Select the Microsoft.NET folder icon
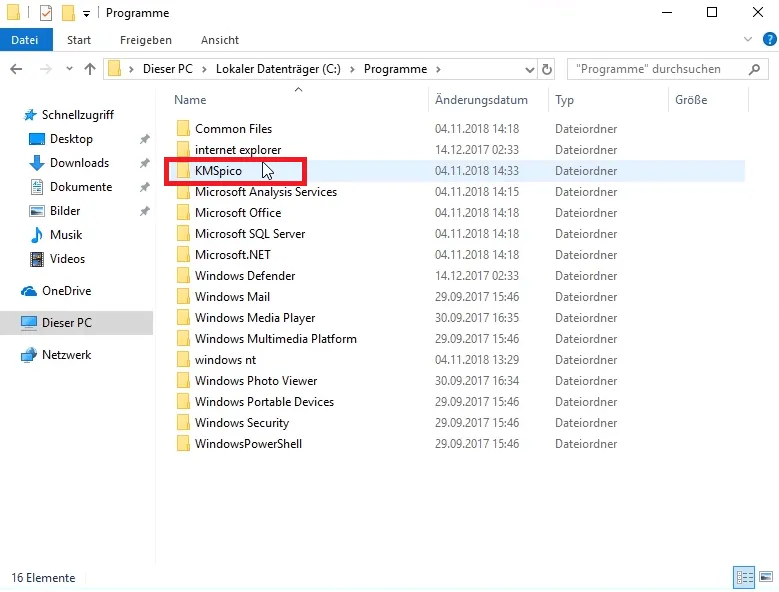Viewport: 779px width, 592px height. pos(183,255)
